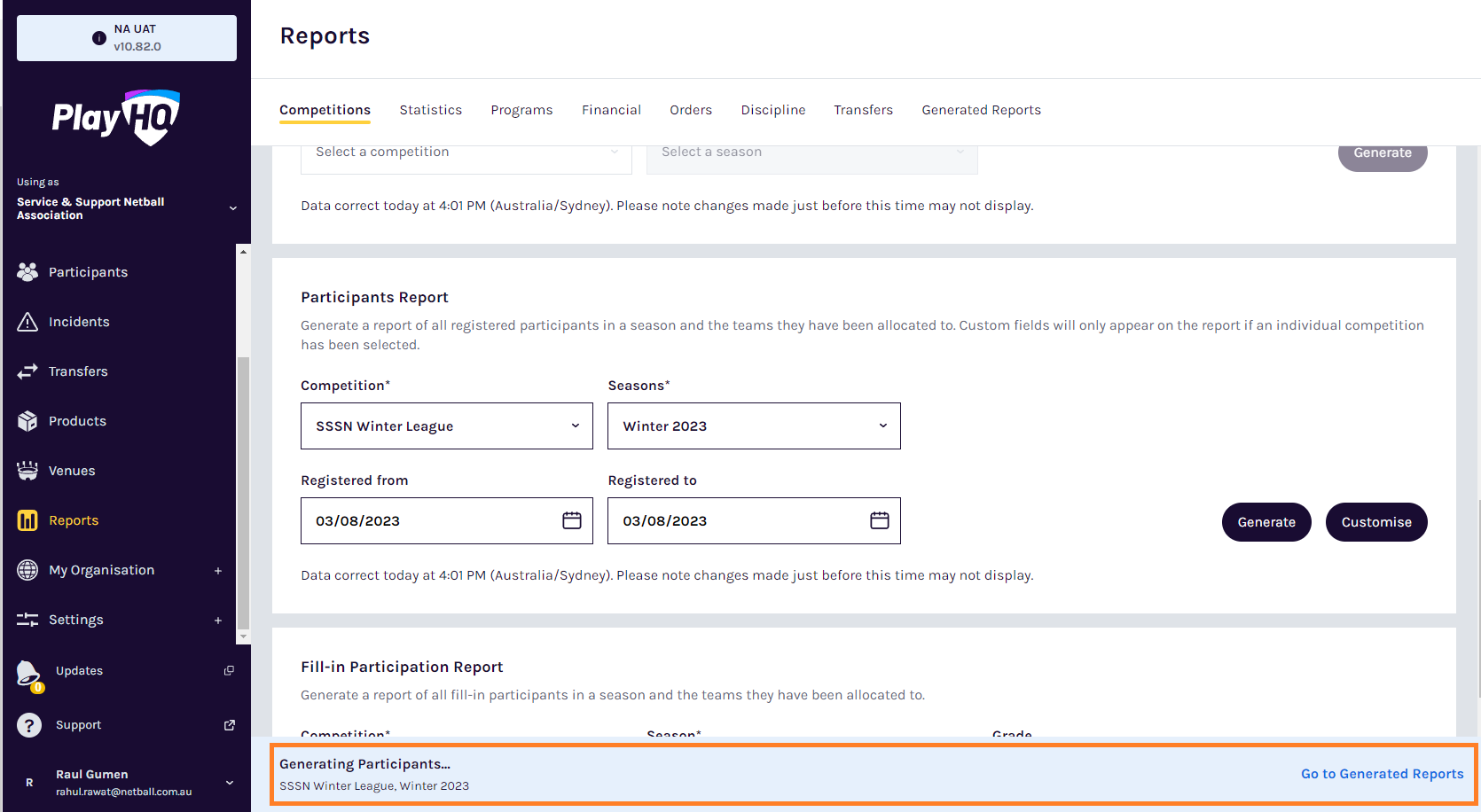The height and width of the screenshot is (812, 1481).
Task: Click the Participants menu label
Action: [88, 272]
